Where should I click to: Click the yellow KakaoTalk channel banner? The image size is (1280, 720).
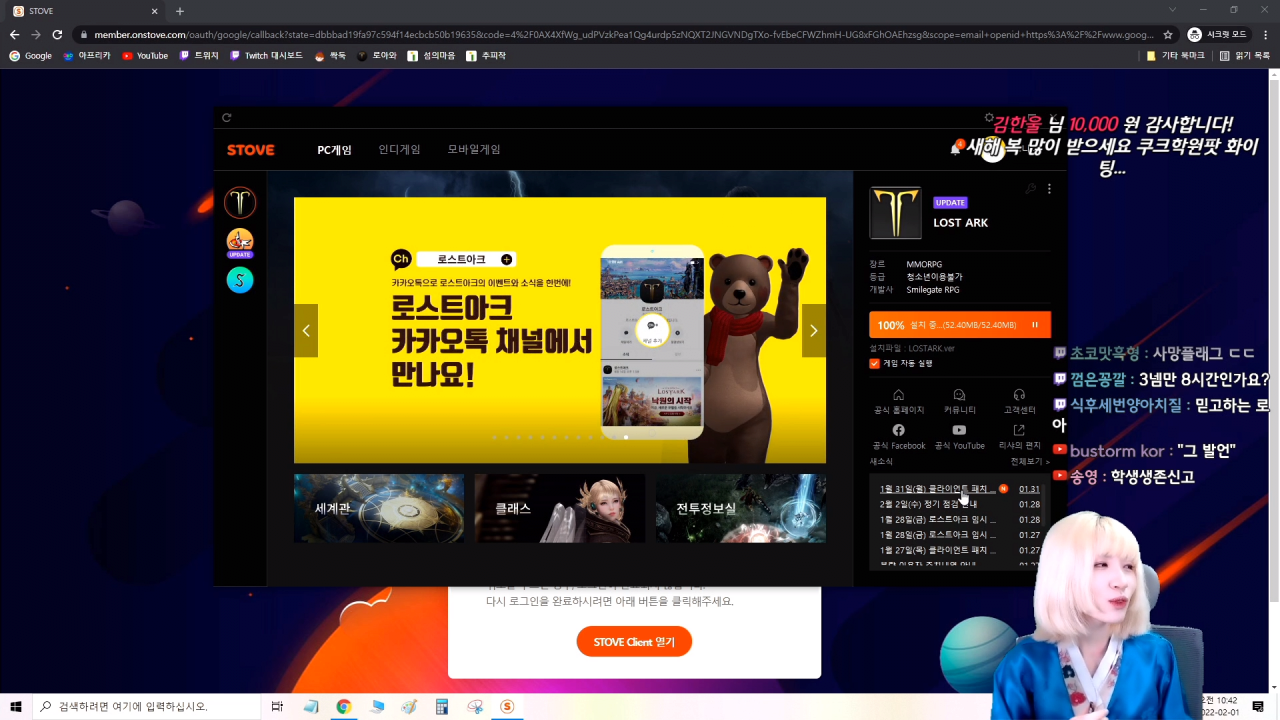click(x=560, y=330)
